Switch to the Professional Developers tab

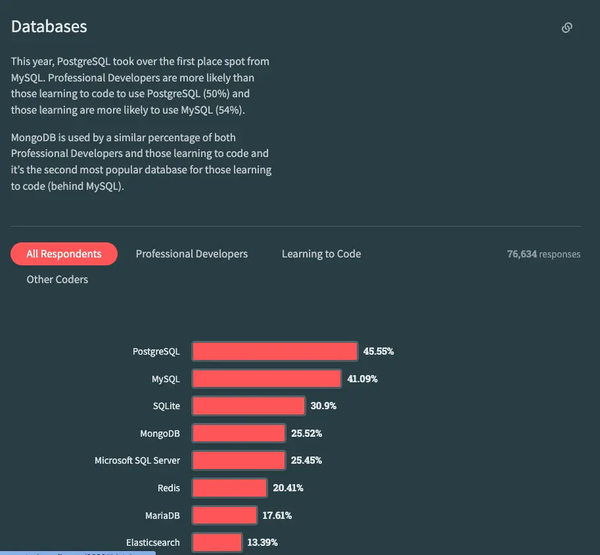click(192, 254)
